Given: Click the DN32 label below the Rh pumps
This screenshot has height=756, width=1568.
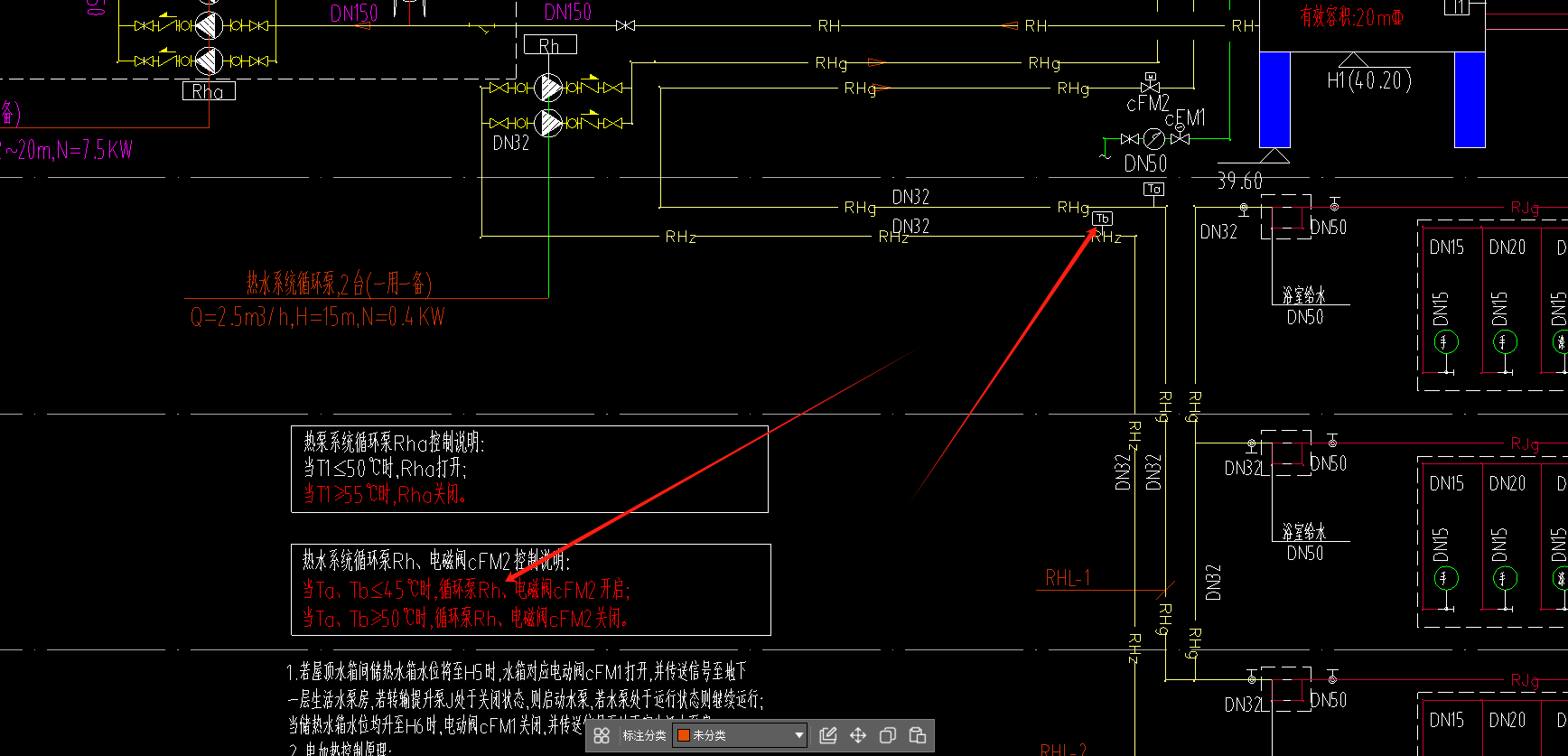Looking at the screenshot, I should click(x=510, y=143).
